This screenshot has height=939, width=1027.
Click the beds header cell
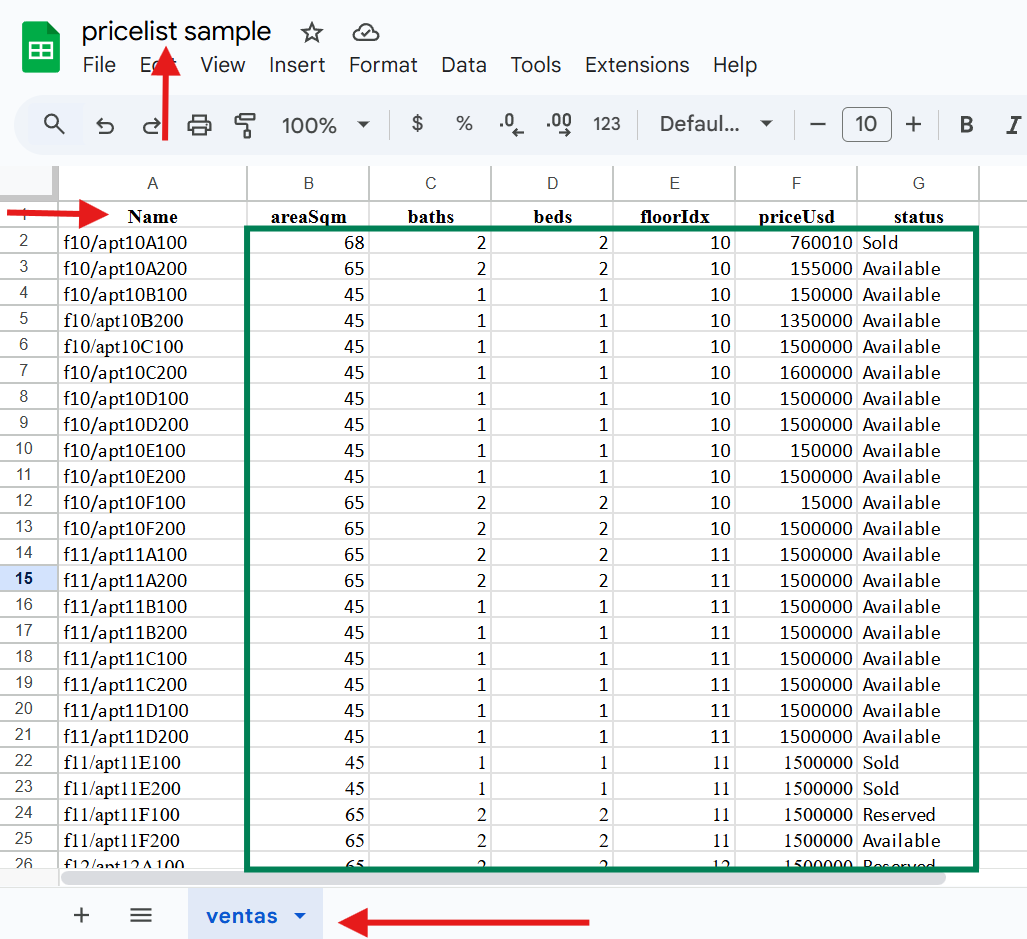552,216
